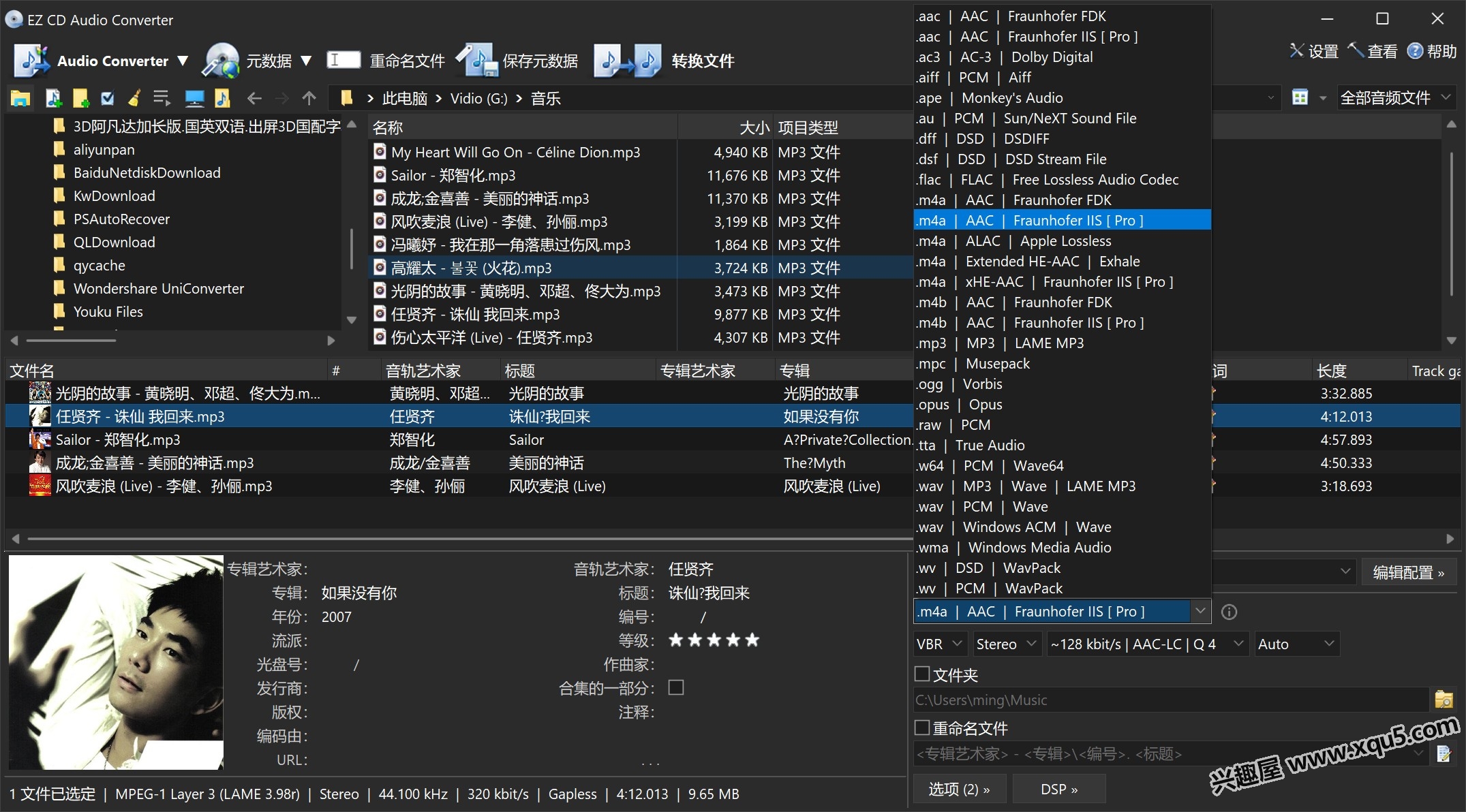Viewport: 1466px width, 812px height.
Task: Click the 编辑配置 » button
Action: pos(1408,572)
